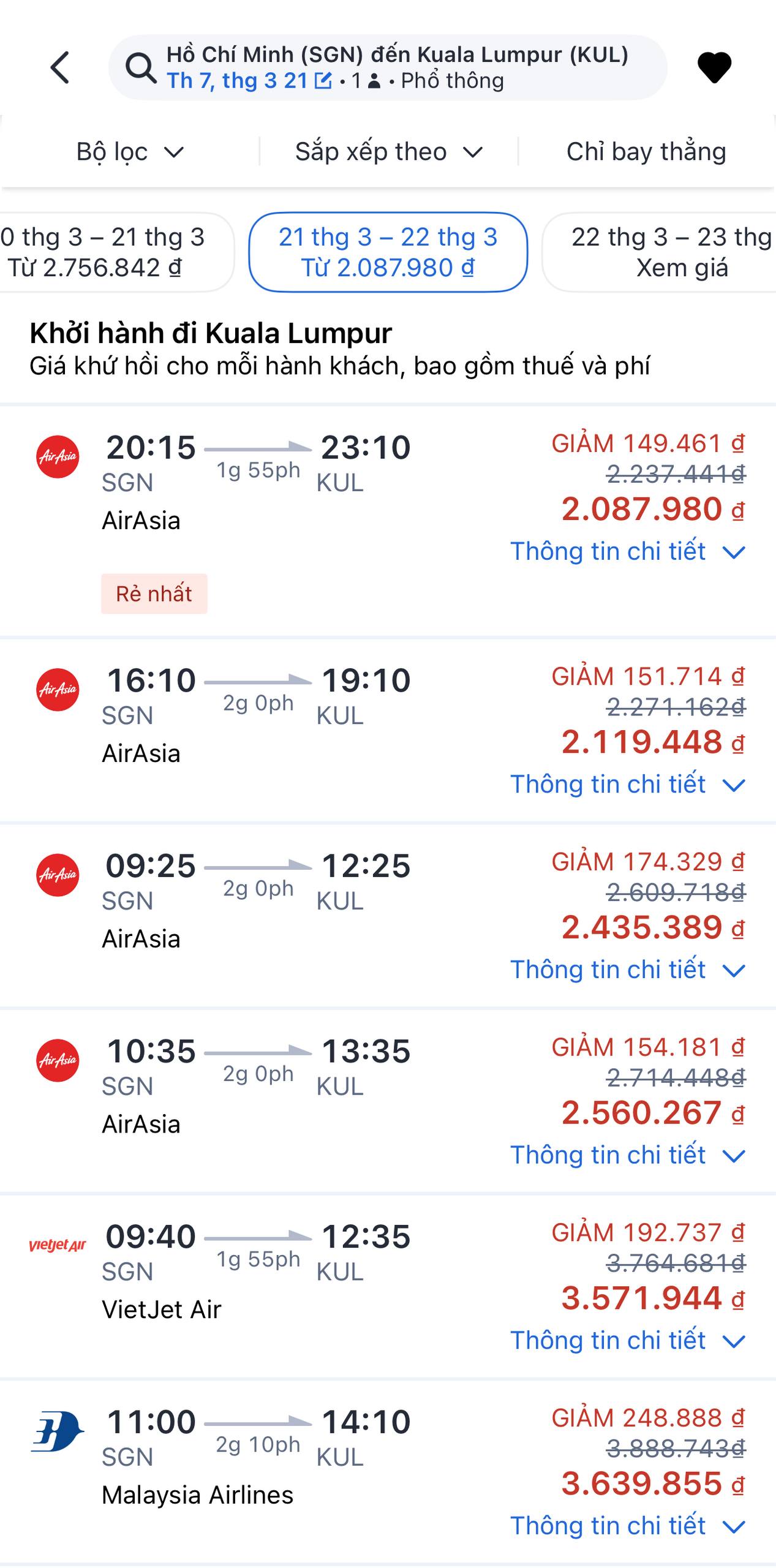Tap the VietJet Air logo
The width and height of the screenshot is (776, 1568).
(58, 1245)
